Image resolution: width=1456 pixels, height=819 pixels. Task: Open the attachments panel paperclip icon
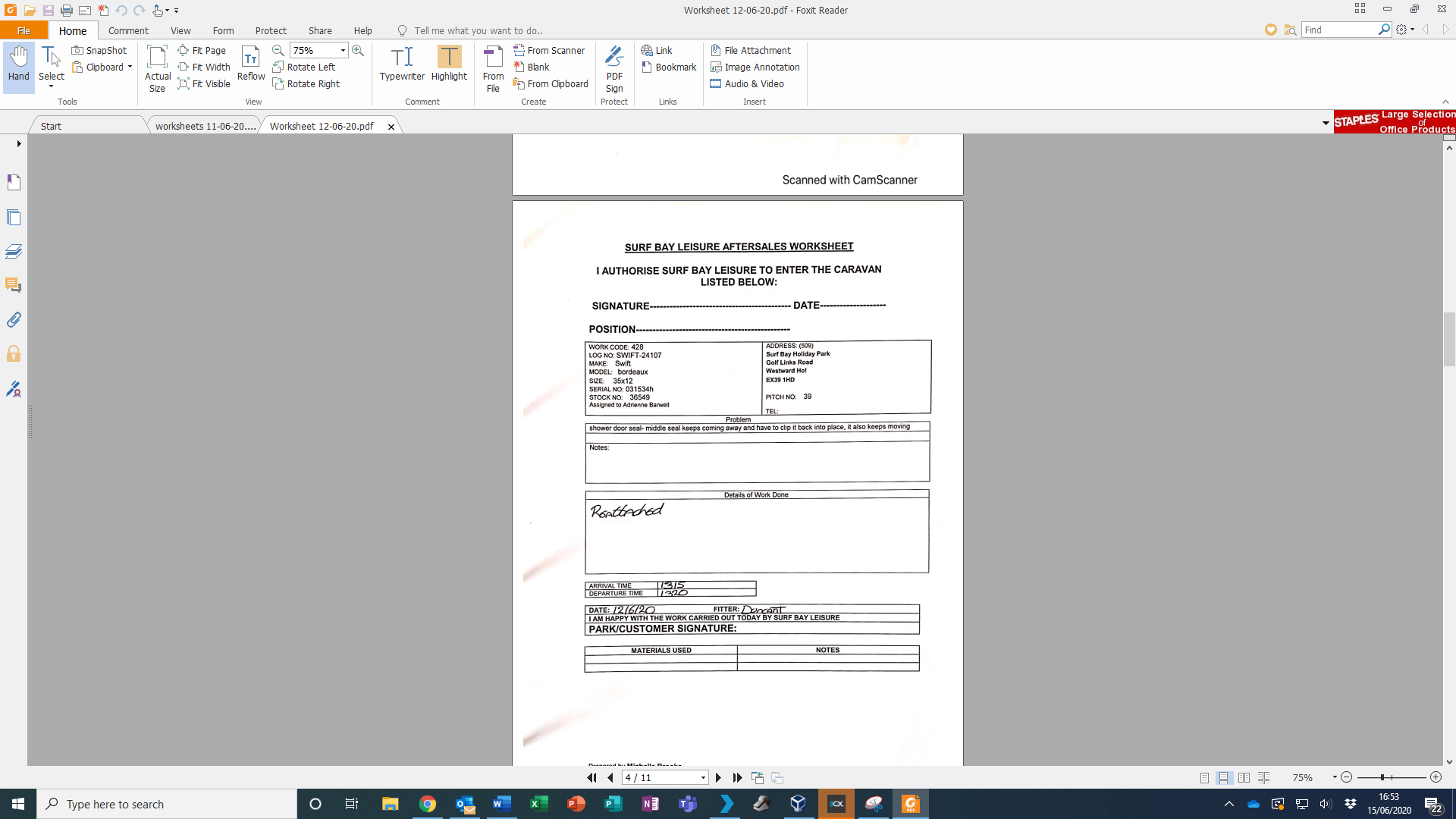(x=14, y=320)
